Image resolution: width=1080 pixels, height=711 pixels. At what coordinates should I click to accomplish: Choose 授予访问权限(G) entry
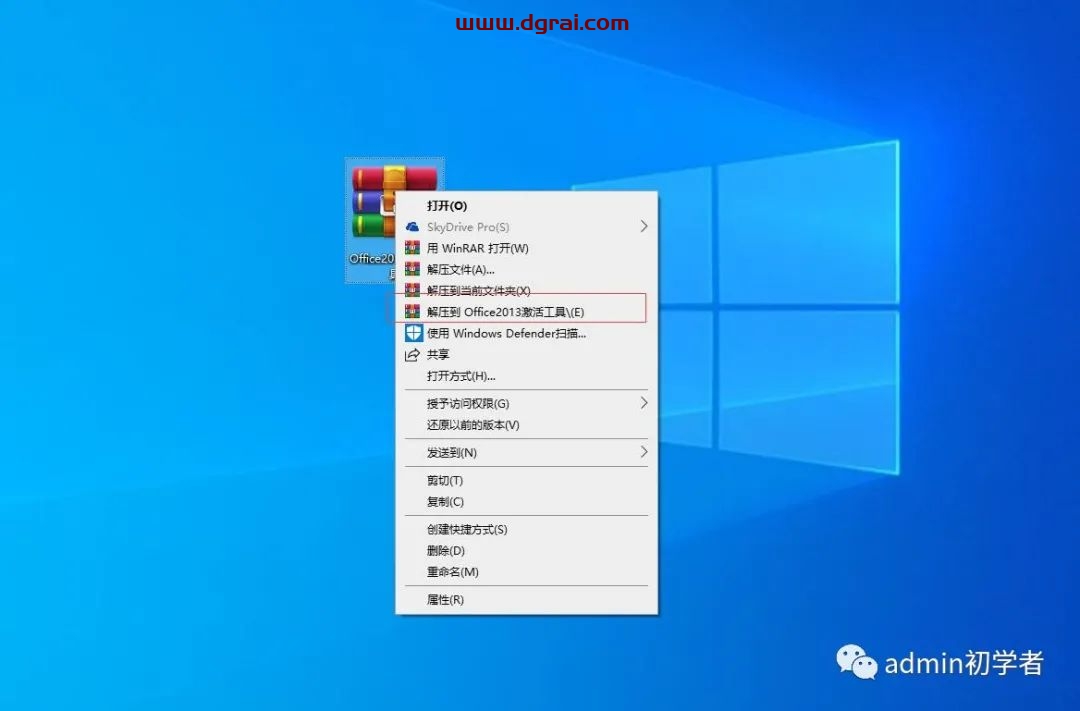[x=526, y=404]
